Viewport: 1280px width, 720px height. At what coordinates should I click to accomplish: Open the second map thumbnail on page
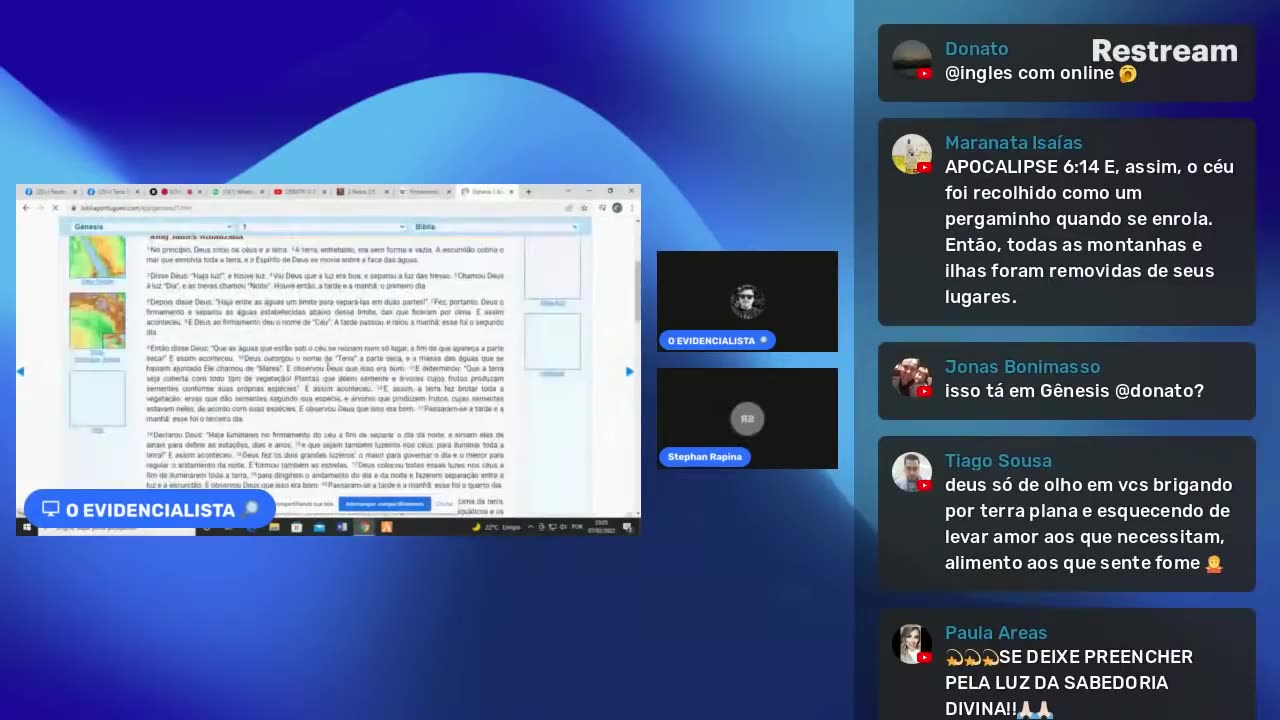click(97, 320)
